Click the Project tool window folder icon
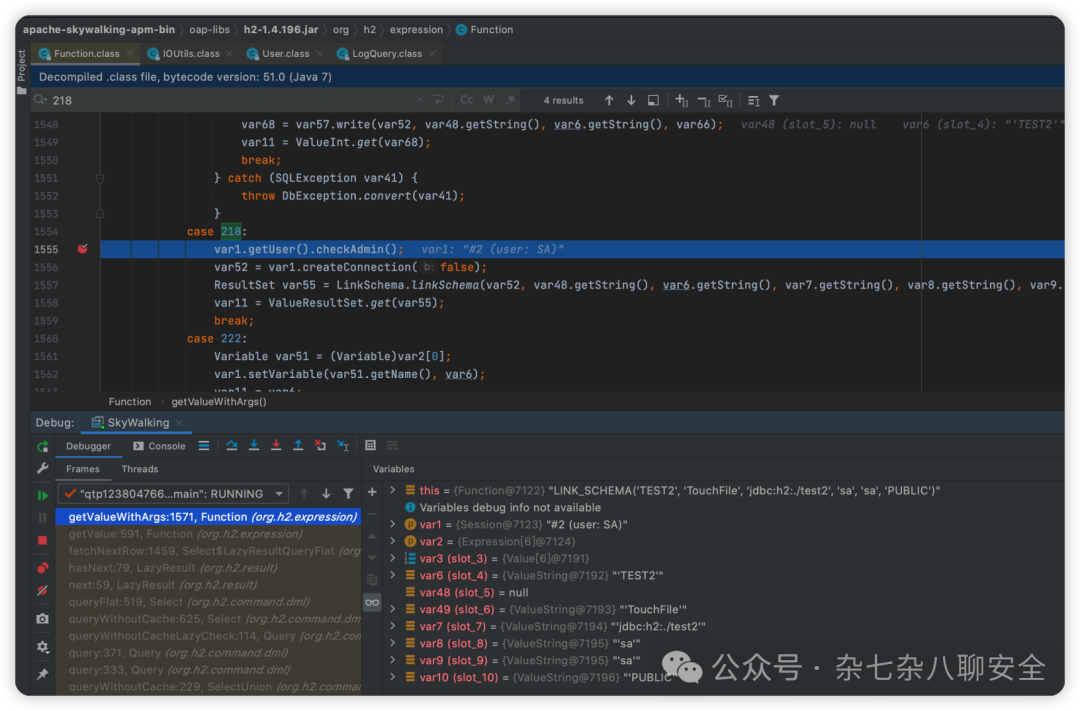Image resolution: width=1080 pixels, height=711 pixels. click(21, 90)
